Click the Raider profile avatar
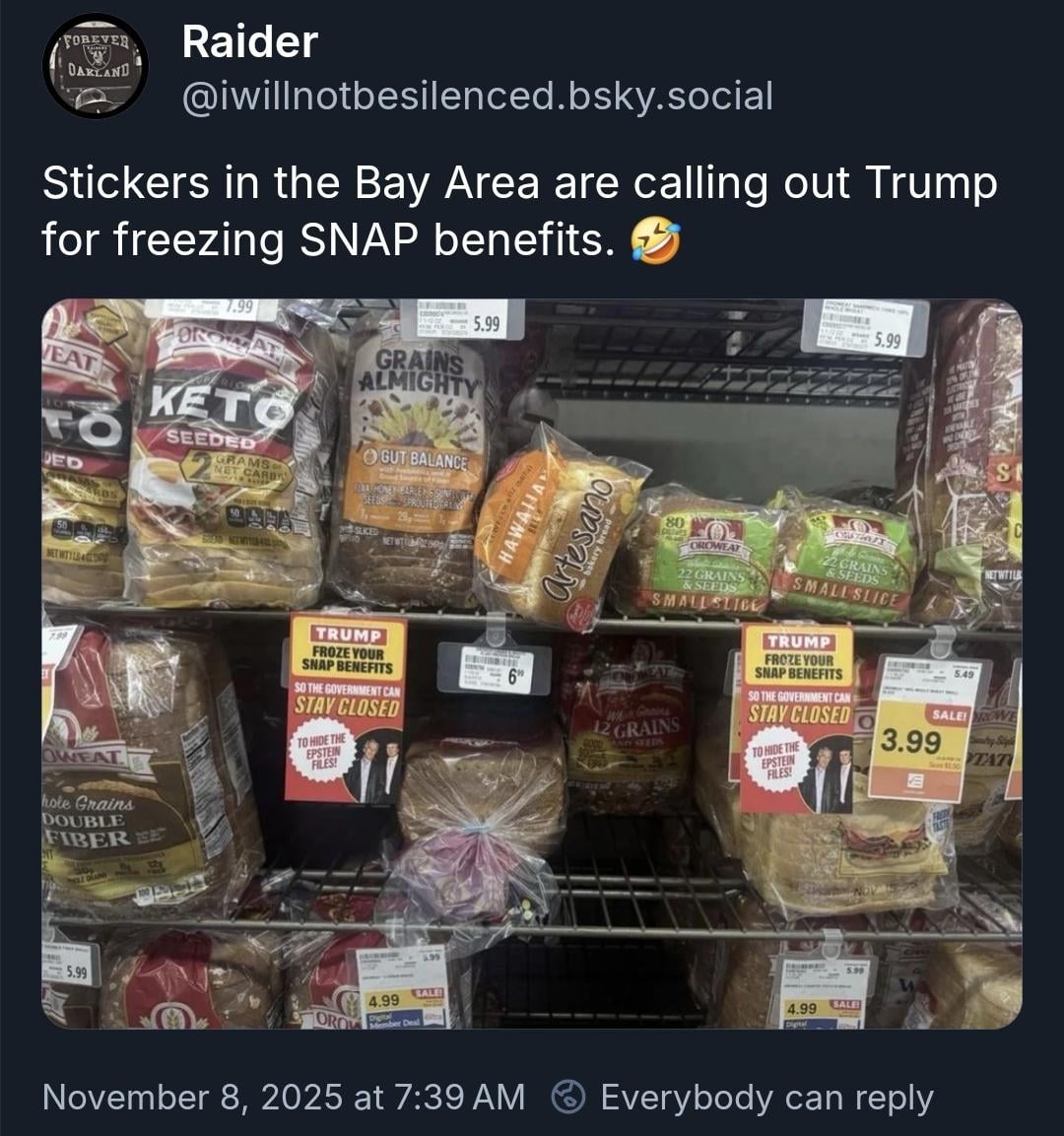 pyautogui.click(x=95, y=66)
